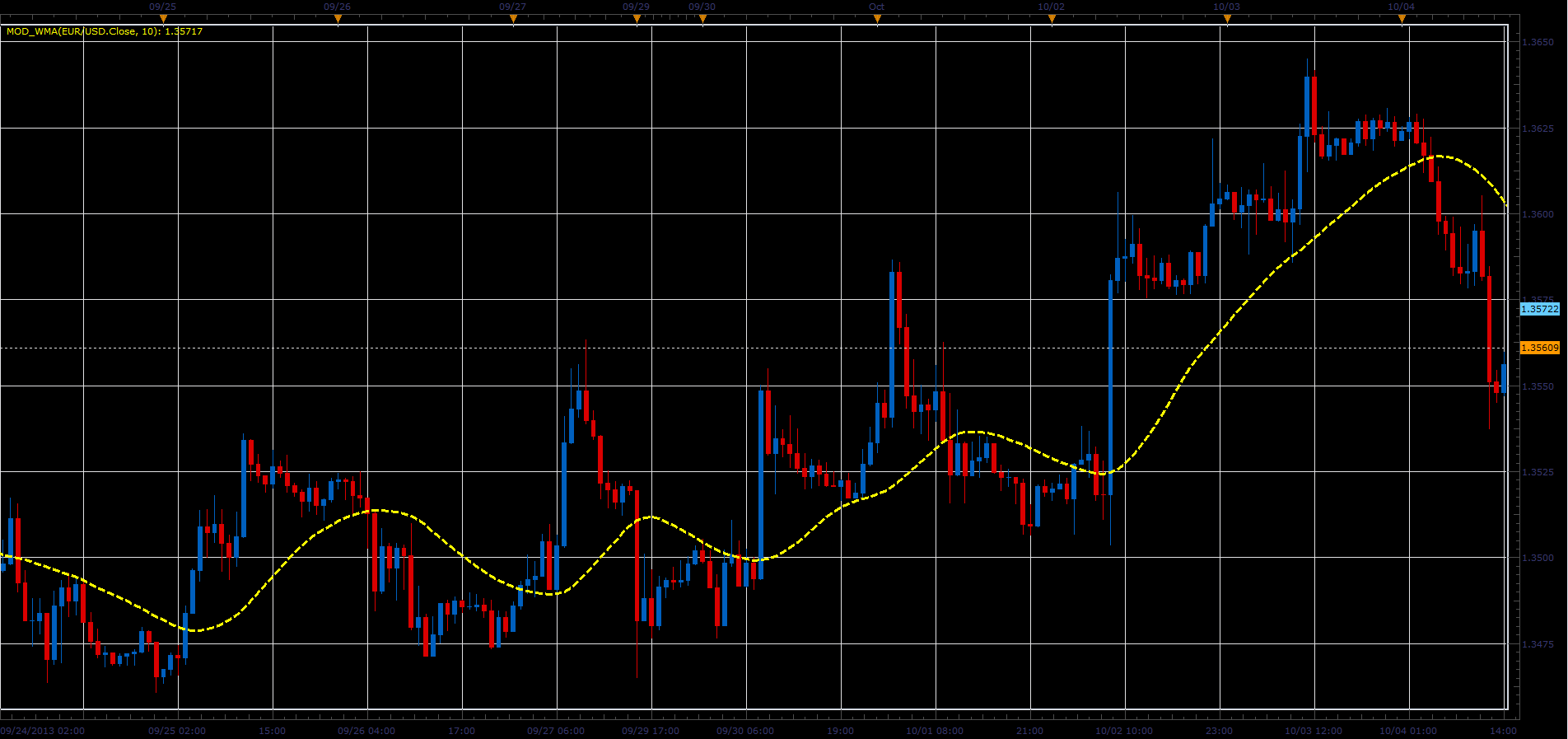Click the 17:00 time axis label

pos(462,731)
